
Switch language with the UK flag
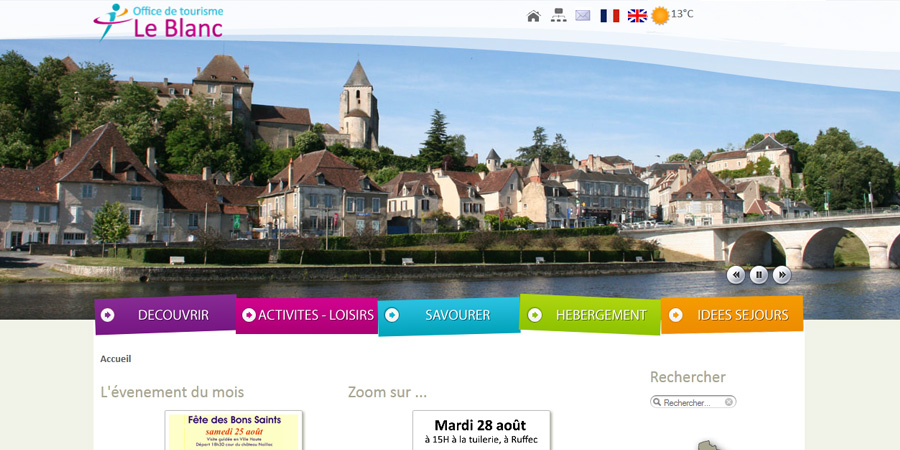click(637, 16)
